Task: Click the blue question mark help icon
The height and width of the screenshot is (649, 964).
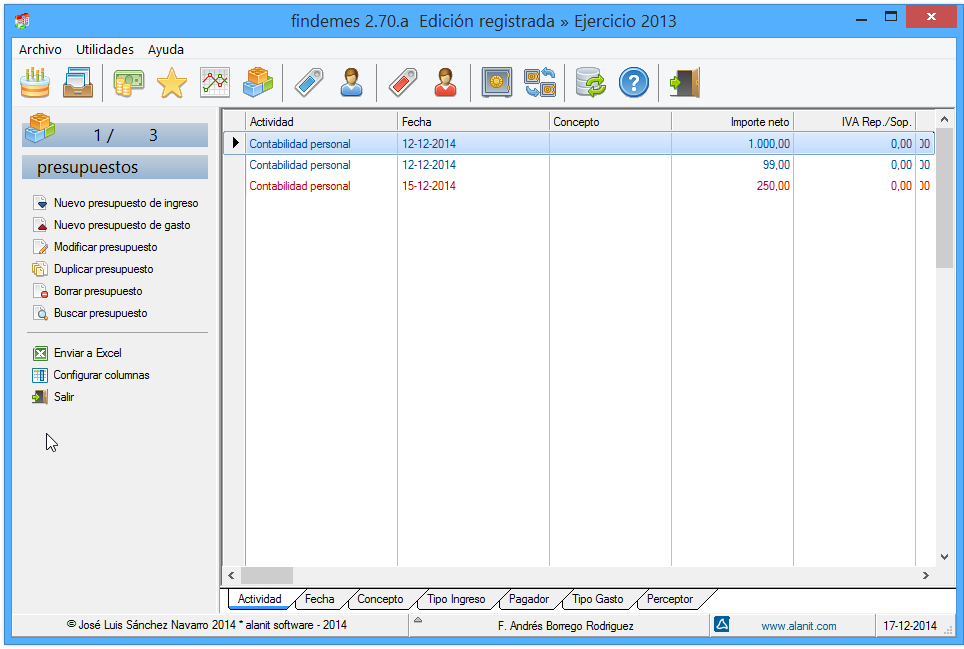Action: coord(634,82)
